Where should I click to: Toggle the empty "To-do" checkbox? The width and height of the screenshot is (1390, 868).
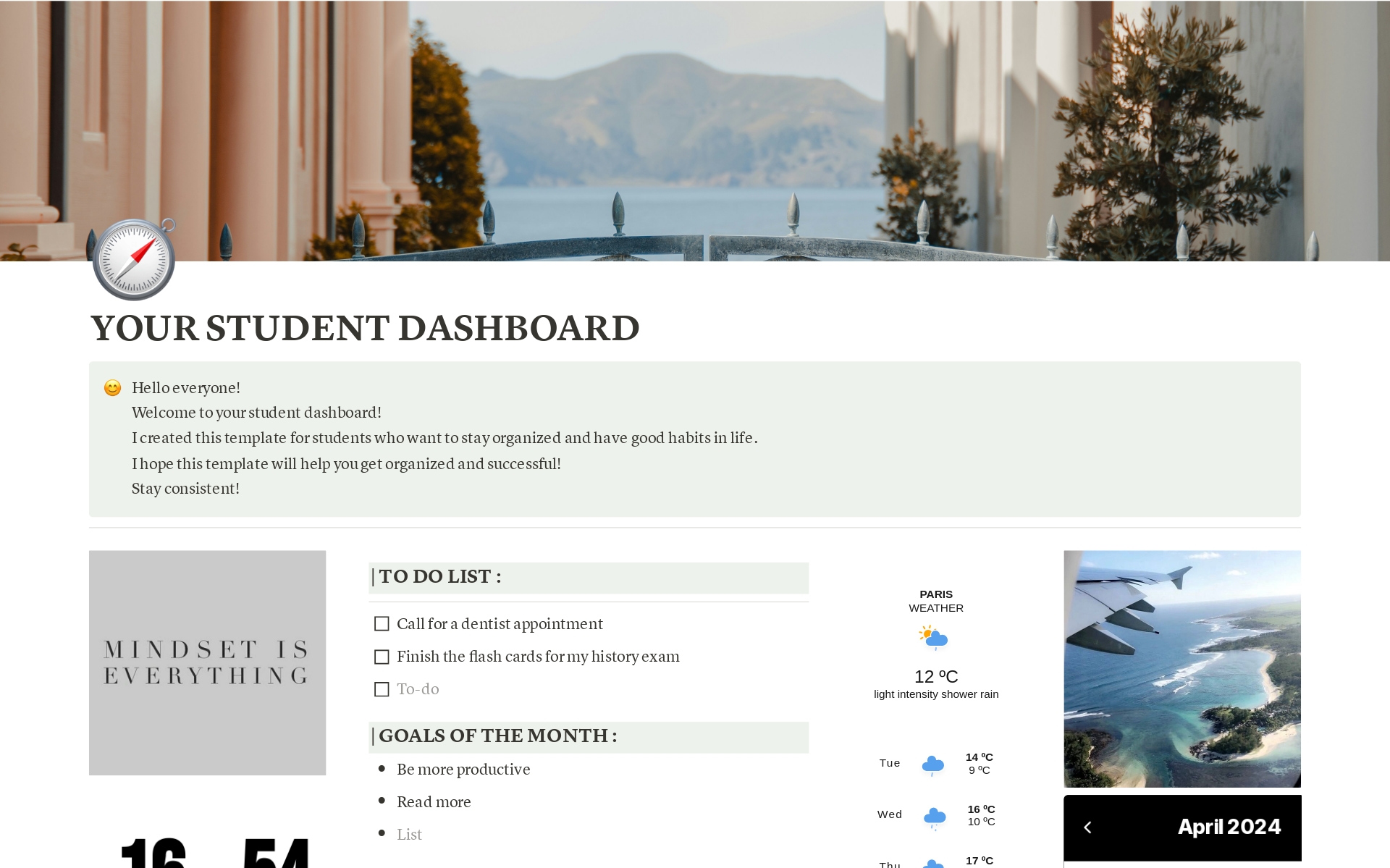click(x=382, y=689)
